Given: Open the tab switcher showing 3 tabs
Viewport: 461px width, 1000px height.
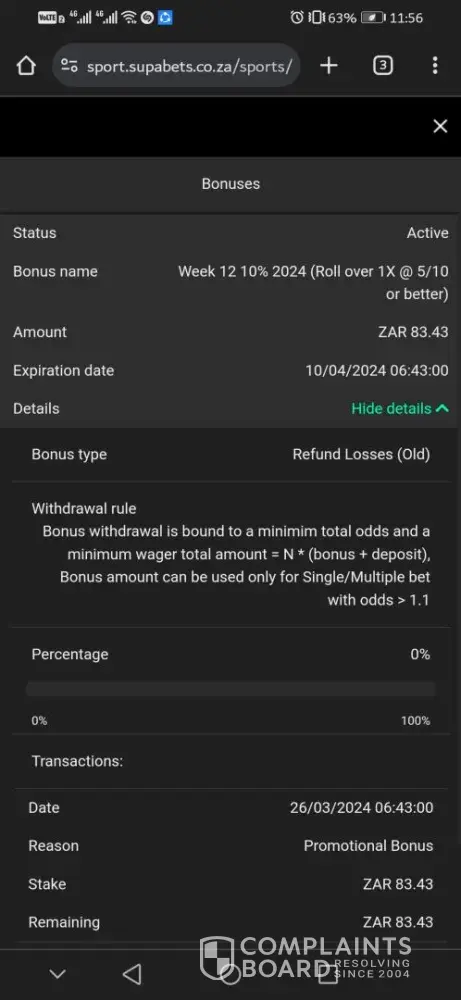Looking at the screenshot, I should coord(383,65).
